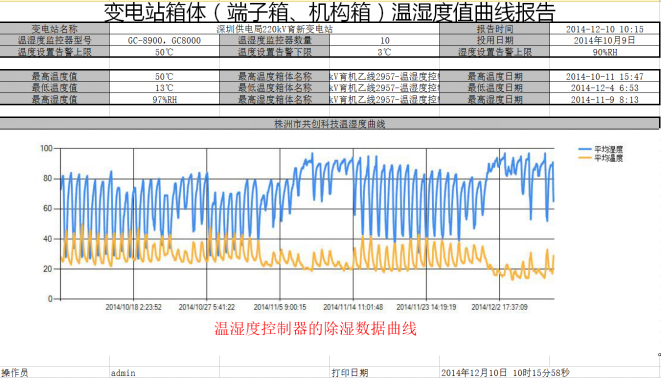Screen dimensions: 662x378
Task: Click the 最高温度日期 label cell
Action: click(494, 76)
